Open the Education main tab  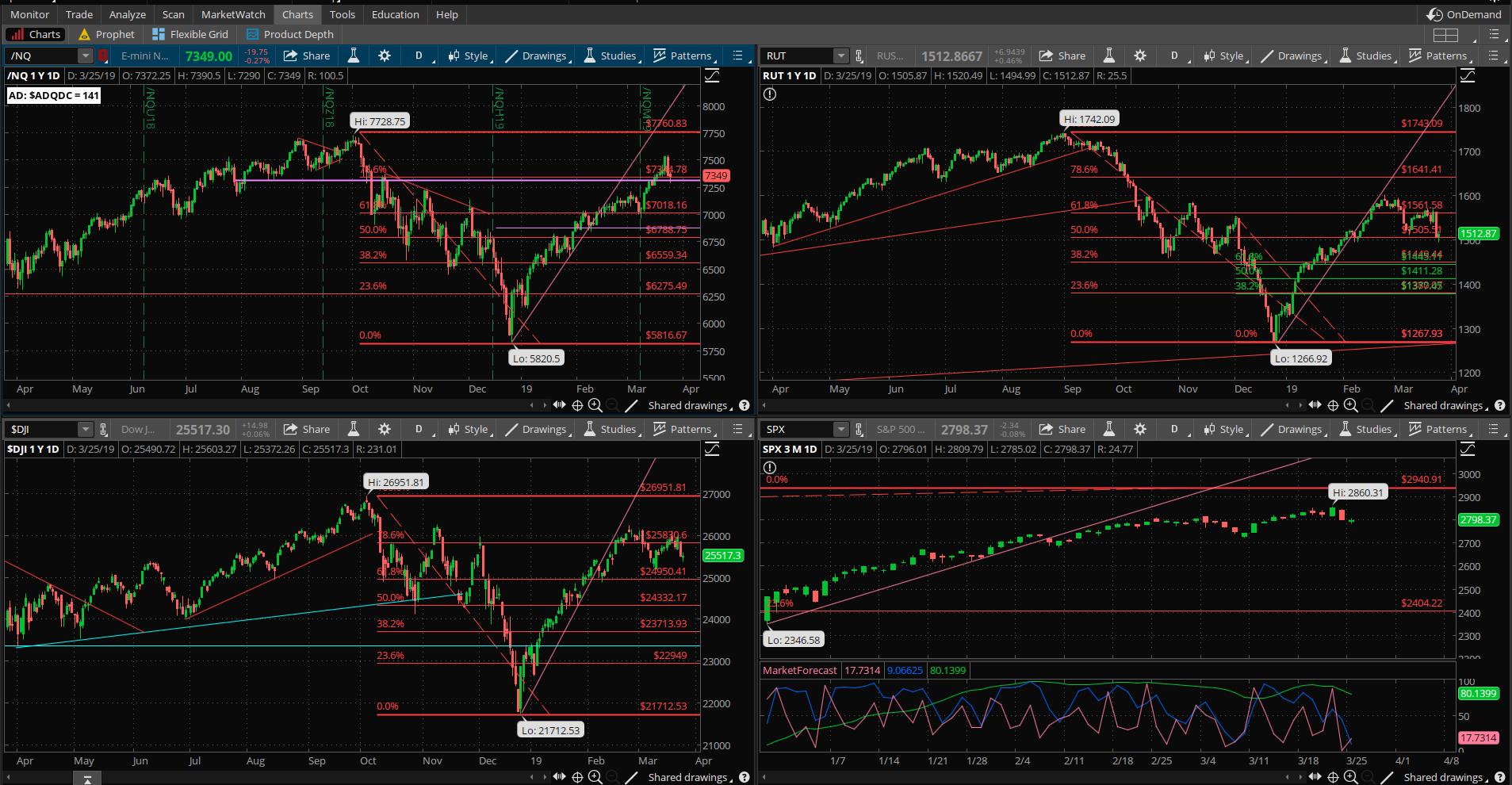[x=396, y=14]
